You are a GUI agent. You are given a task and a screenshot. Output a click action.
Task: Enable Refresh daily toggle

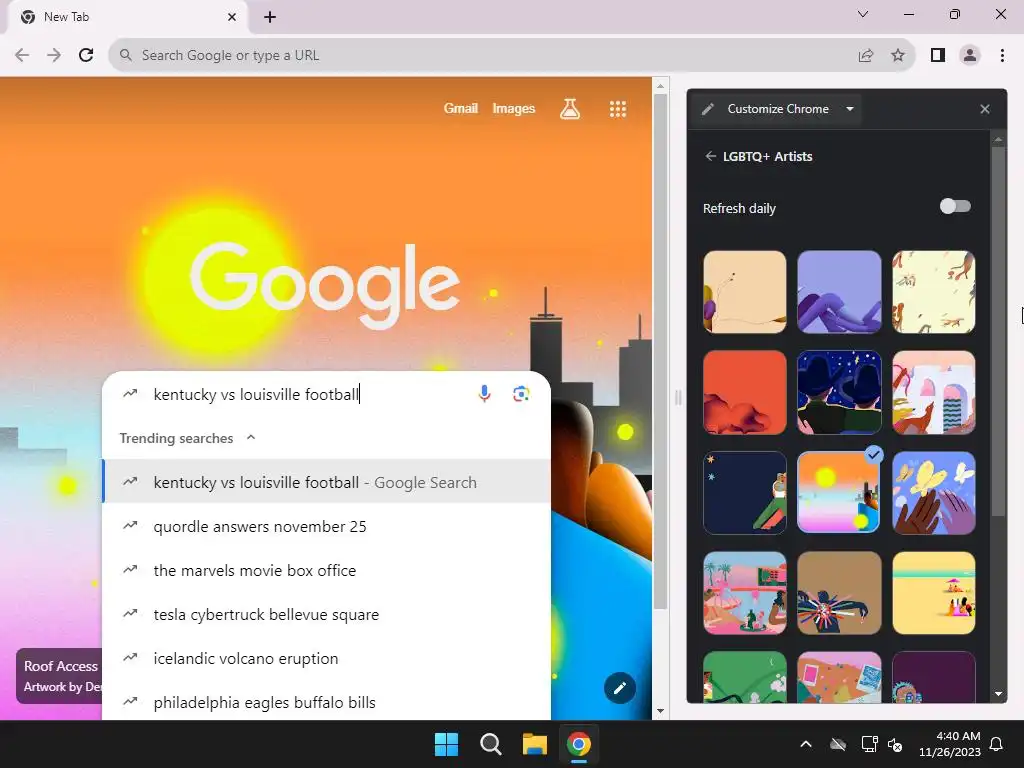[955, 206]
